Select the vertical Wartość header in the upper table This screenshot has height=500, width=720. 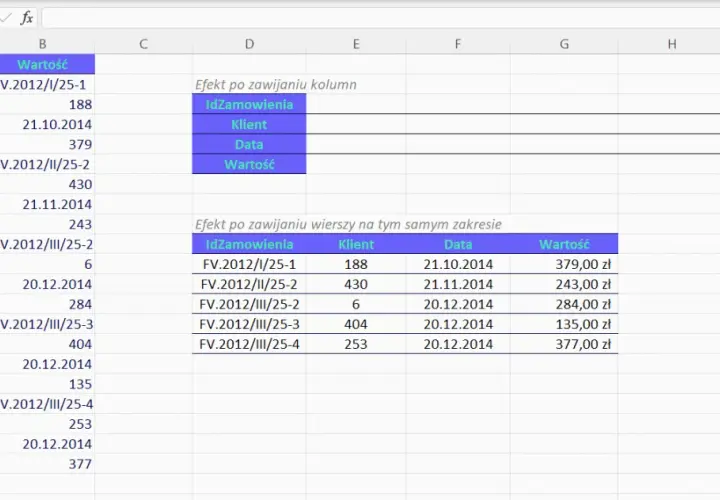tap(249, 164)
